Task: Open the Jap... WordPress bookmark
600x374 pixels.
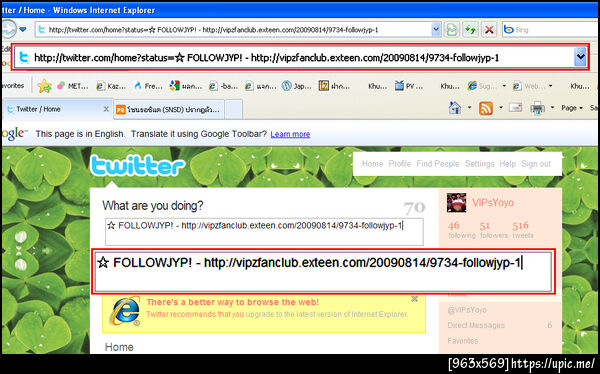Action: pos(297,86)
